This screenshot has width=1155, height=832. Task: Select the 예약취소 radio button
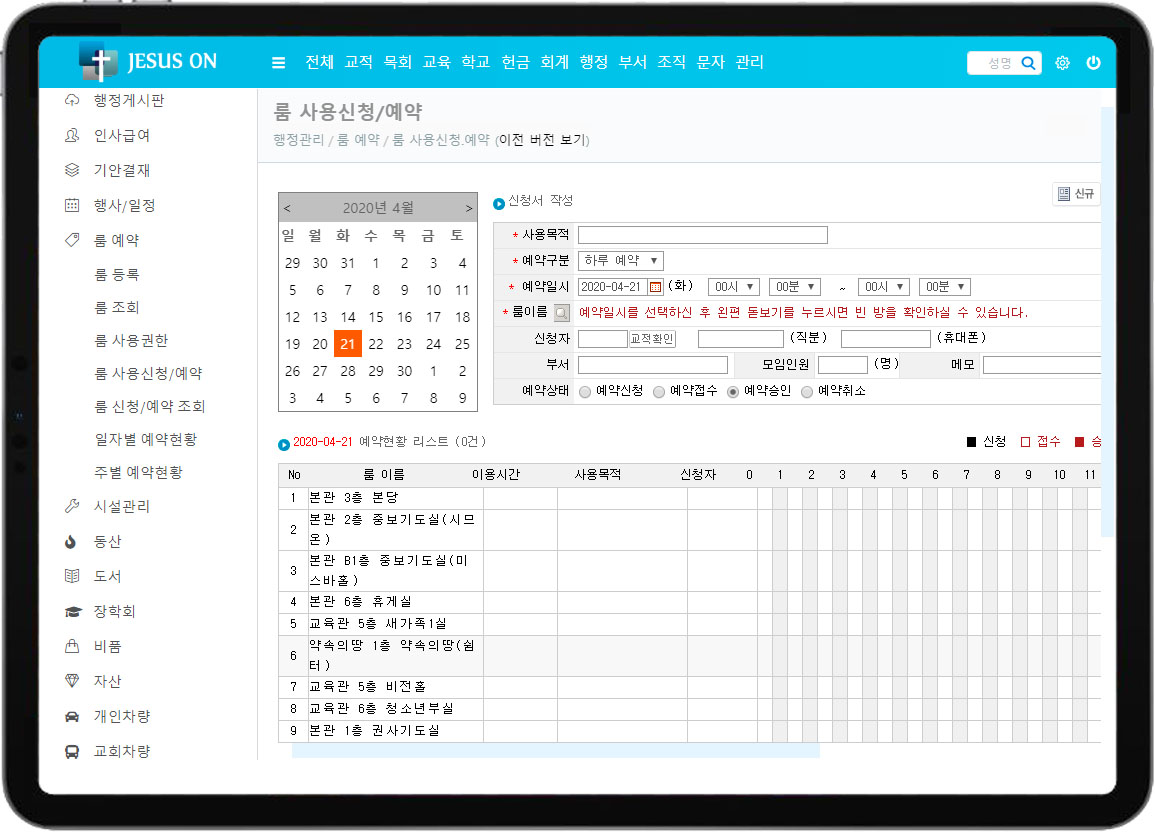point(807,392)
